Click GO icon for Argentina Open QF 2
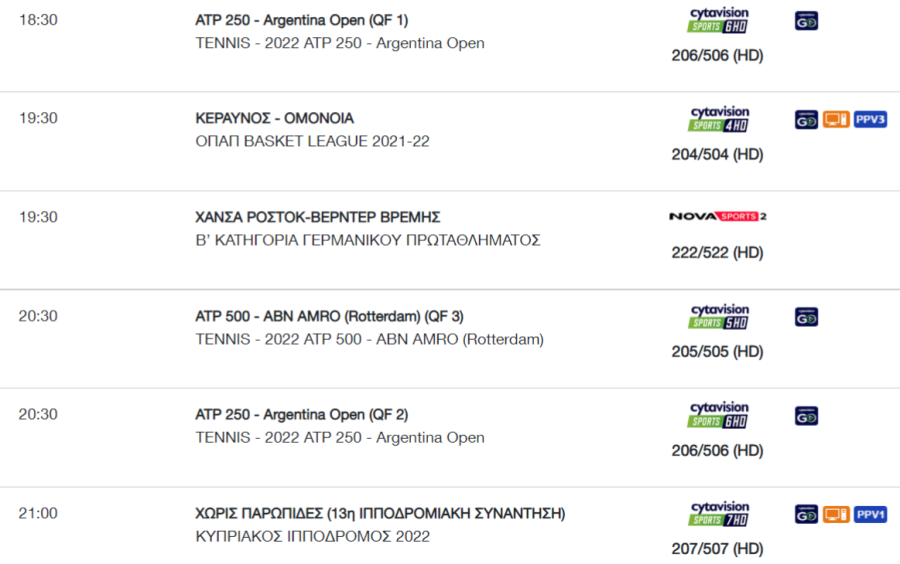This screenshot has height=564, width=900. [806, 416]
